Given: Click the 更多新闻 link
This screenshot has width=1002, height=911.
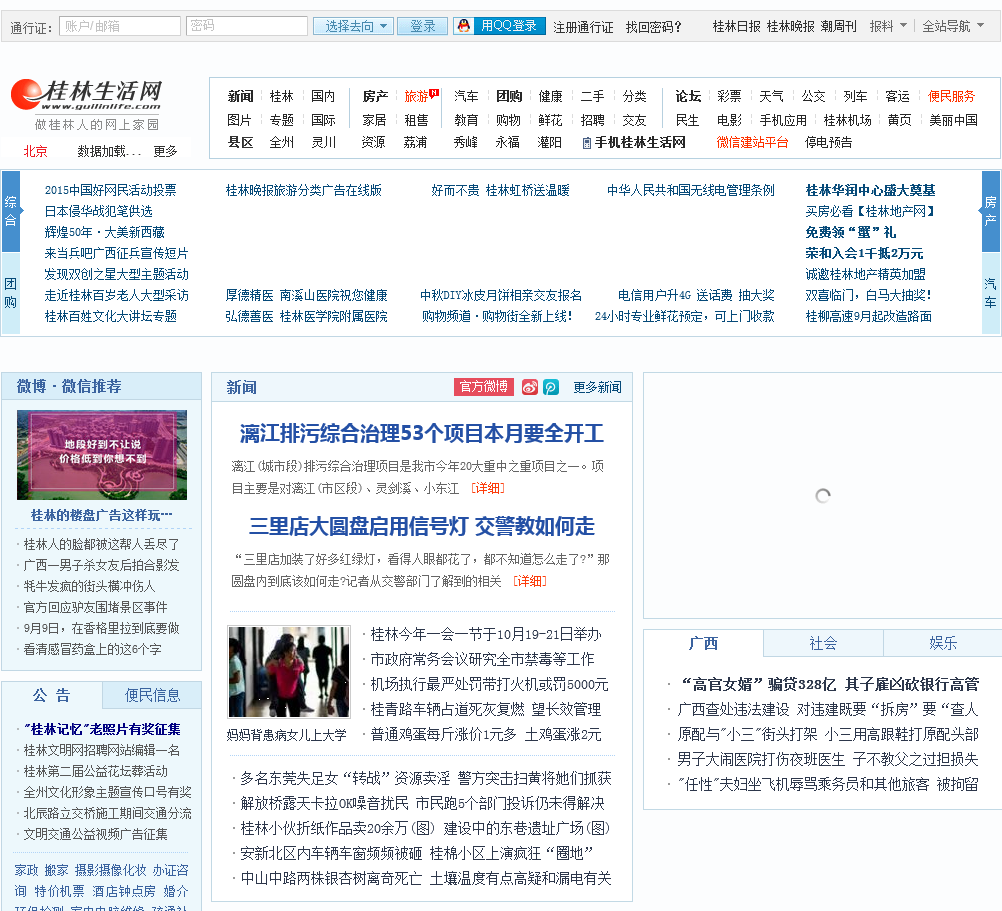Looking at the screenshot, I should (597, 387).
